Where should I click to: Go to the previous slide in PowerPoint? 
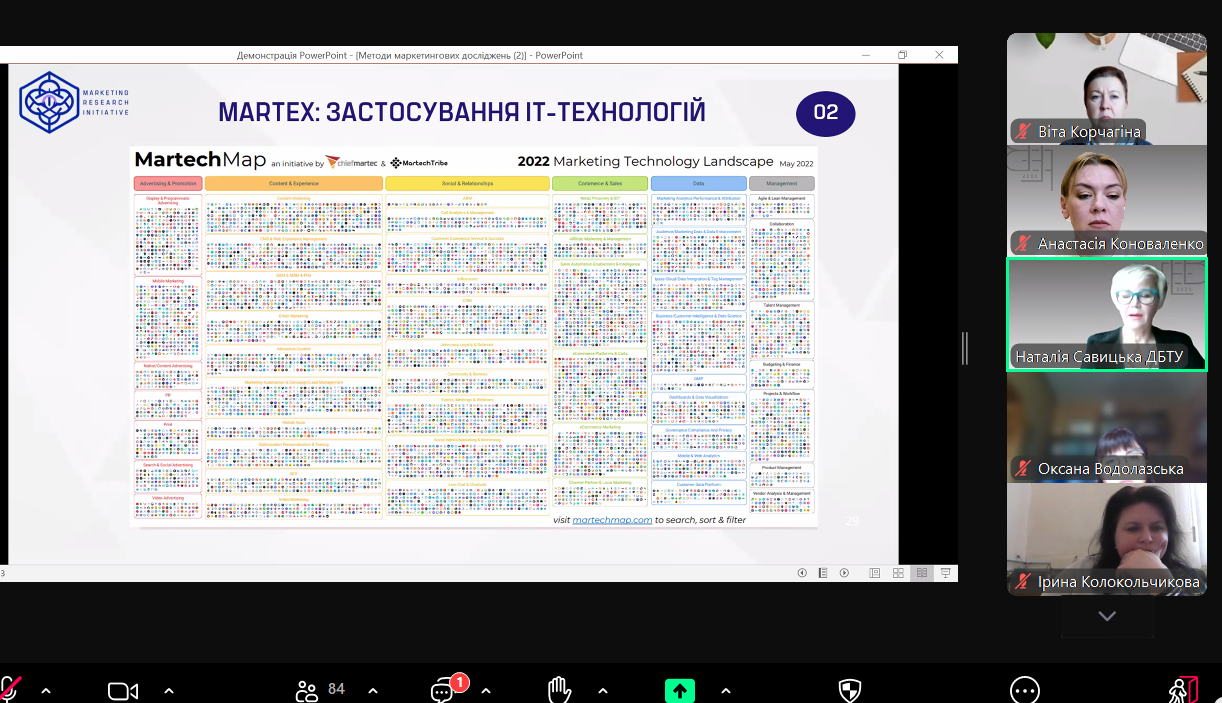[x=802, y=573]
